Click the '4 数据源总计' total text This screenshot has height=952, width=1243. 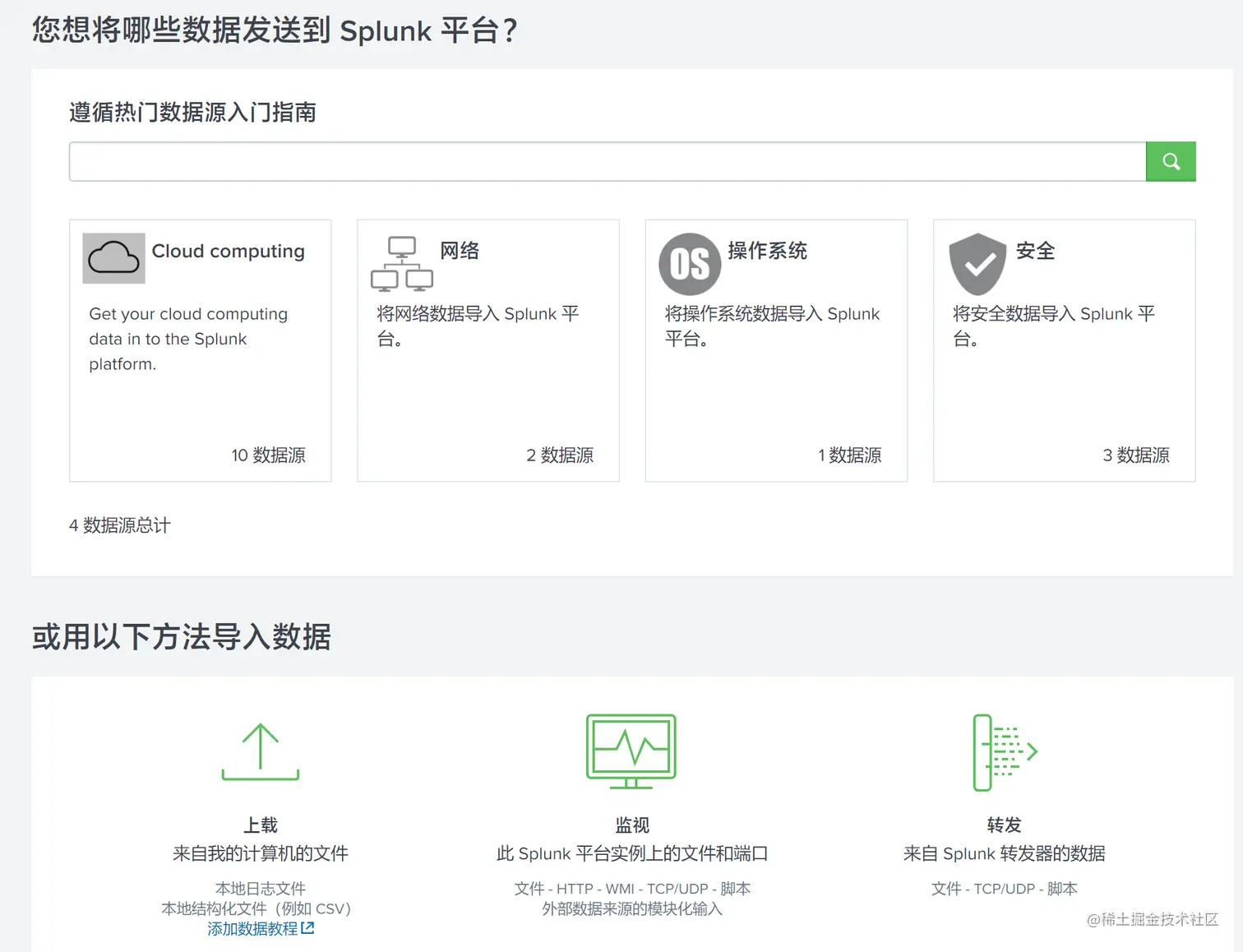click(120, 525)
